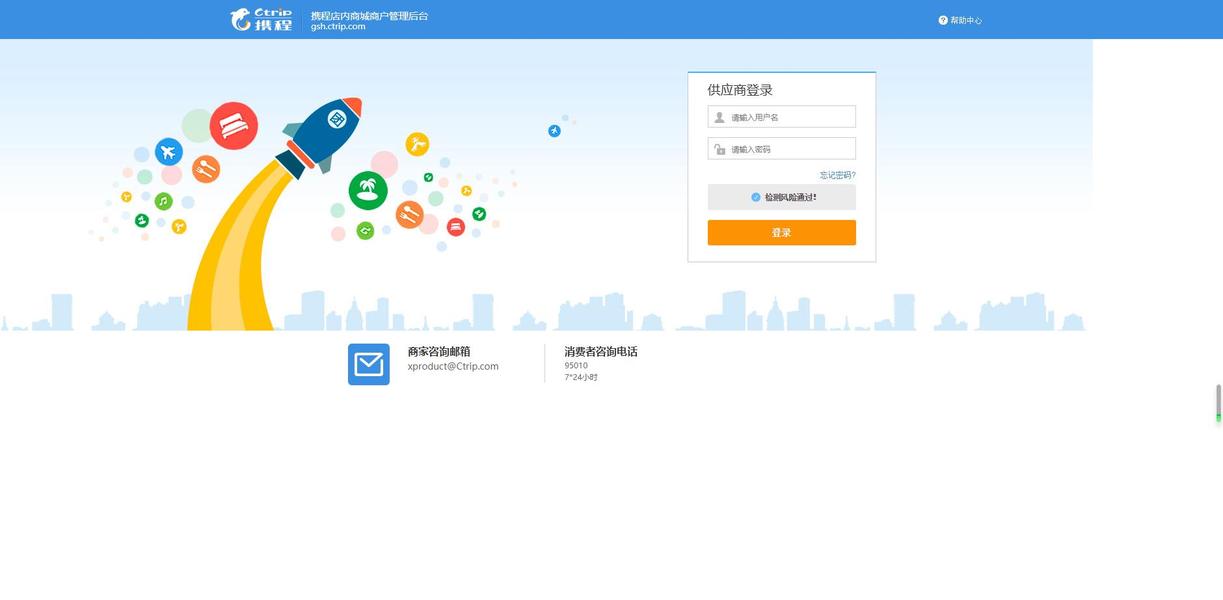Click the Ctrip 携程 logo

[261, 19]
